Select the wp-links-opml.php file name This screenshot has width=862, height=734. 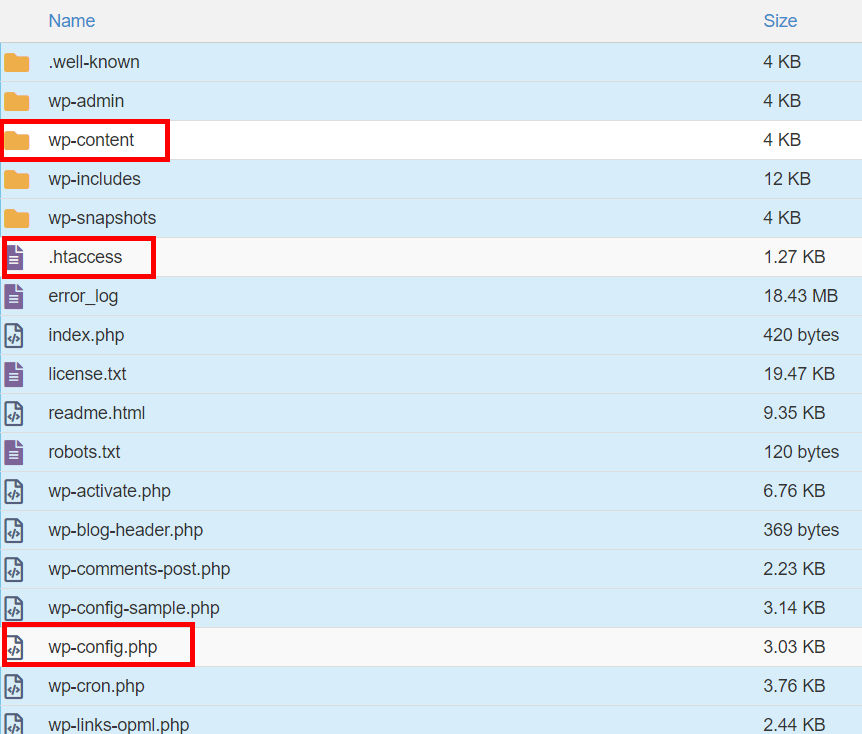coord(119,725)
